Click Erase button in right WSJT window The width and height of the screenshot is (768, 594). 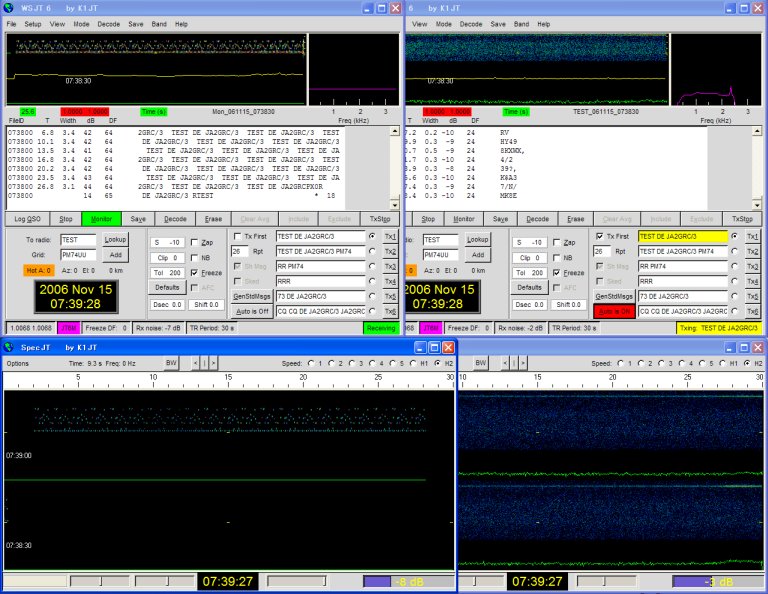pos(576,219)
